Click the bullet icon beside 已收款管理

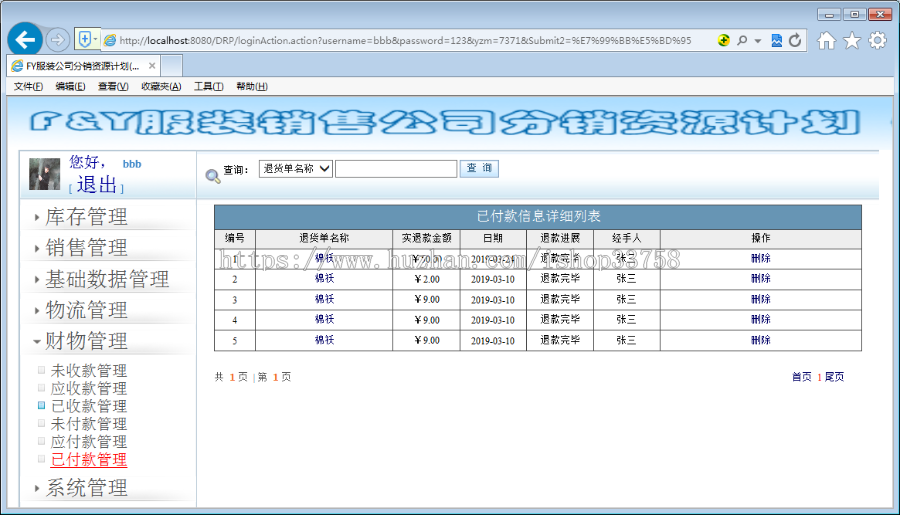41,405
